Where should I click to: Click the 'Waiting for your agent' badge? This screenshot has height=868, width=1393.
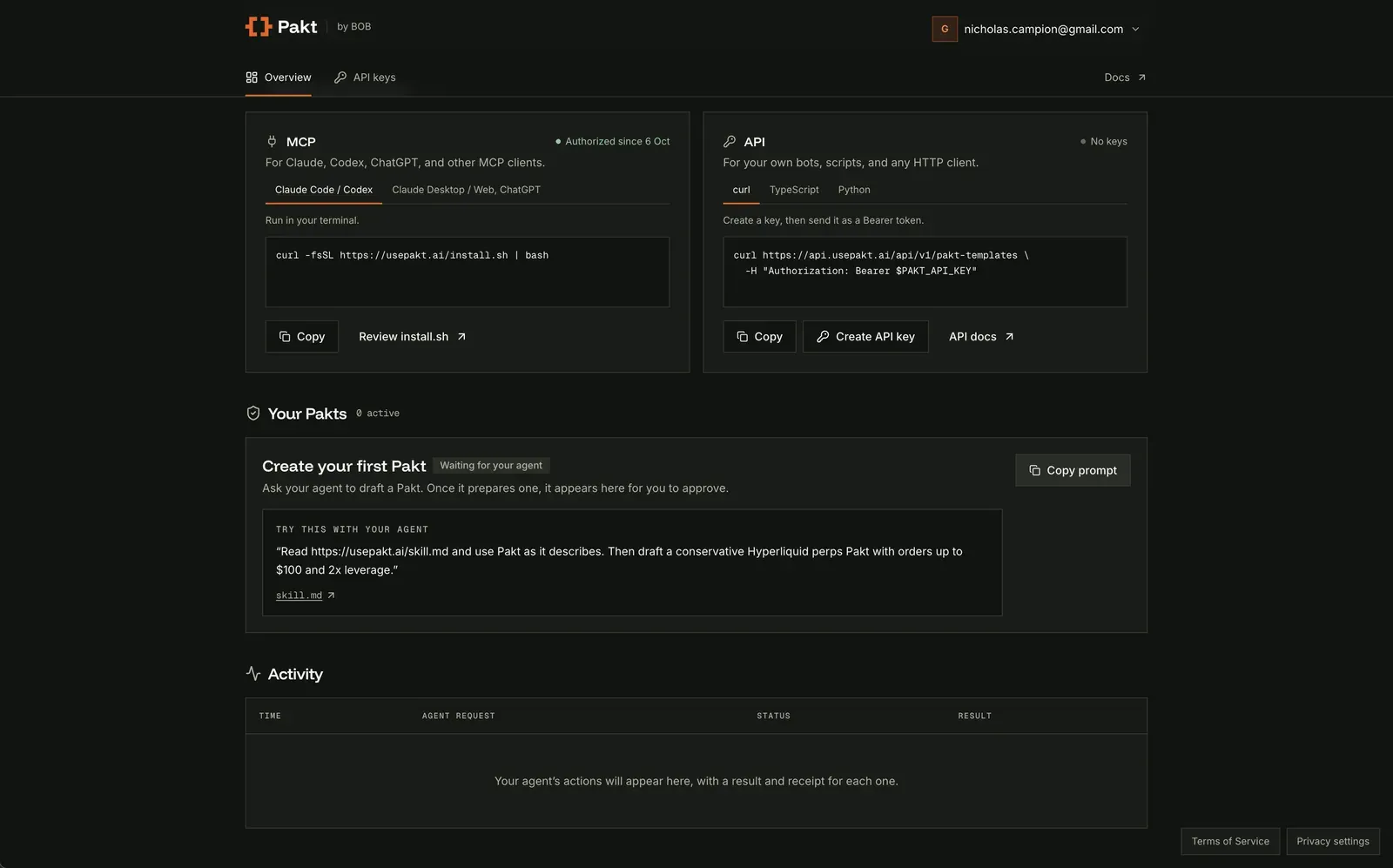tap(491, 466)
